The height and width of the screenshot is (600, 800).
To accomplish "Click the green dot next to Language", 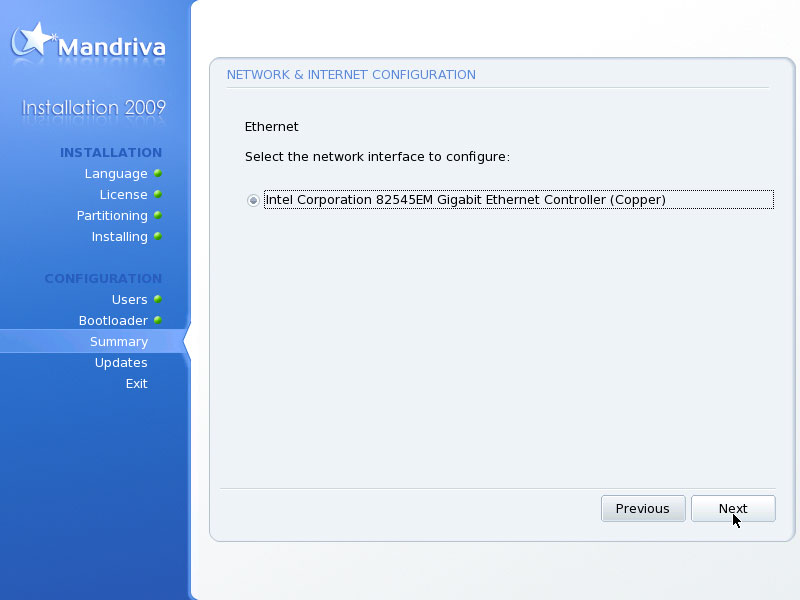I will (158, 173).
